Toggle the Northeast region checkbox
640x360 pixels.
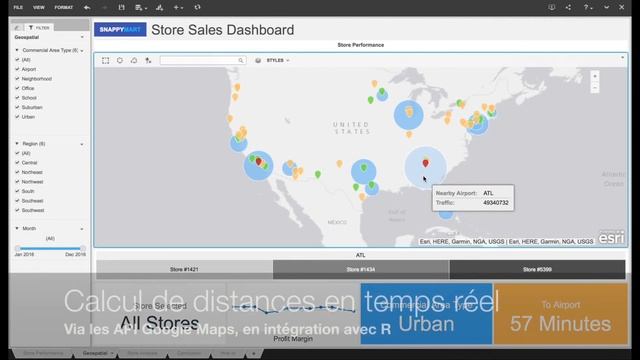click(17, 172)
